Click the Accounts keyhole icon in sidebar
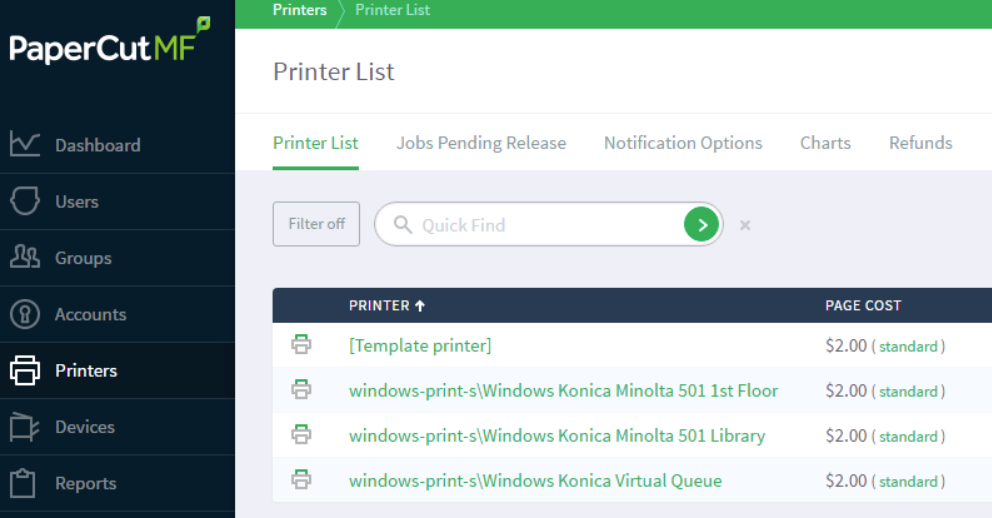992x518 pixels. pos(25,314)
